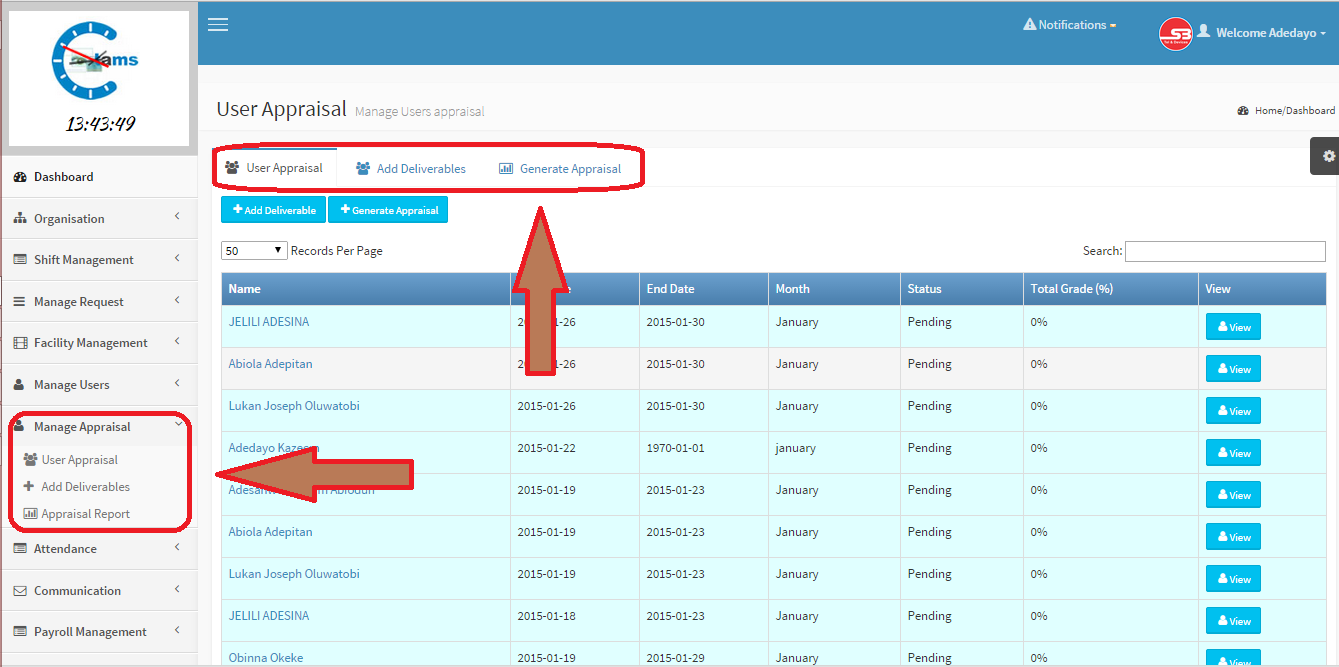
Task: Click the Appraisal Report chart icon in sidebar
Action: (30, 514)
